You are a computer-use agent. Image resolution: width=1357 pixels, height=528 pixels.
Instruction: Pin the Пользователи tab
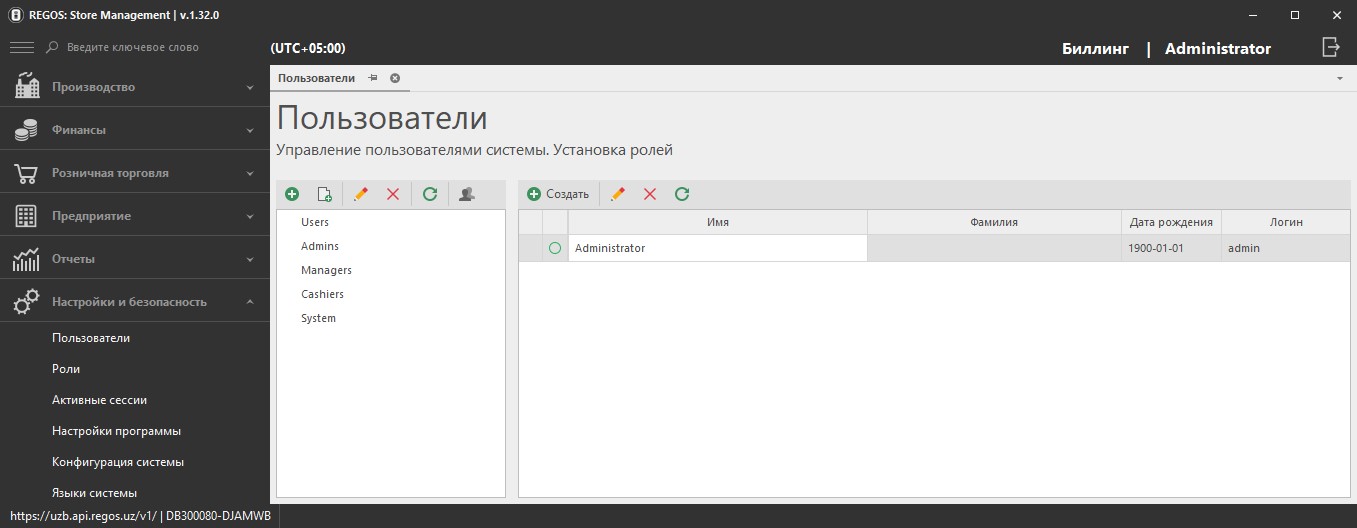(x=373, y=78)
